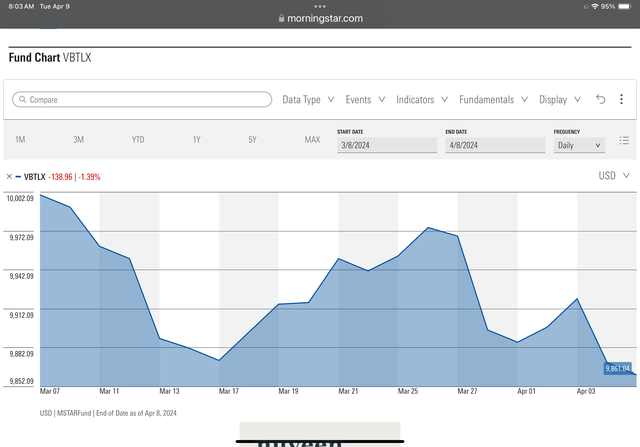This screenshot has width=640, height=447.
Task: Click the USD | MSTARFund footnote text
Action: coord(108,413)
